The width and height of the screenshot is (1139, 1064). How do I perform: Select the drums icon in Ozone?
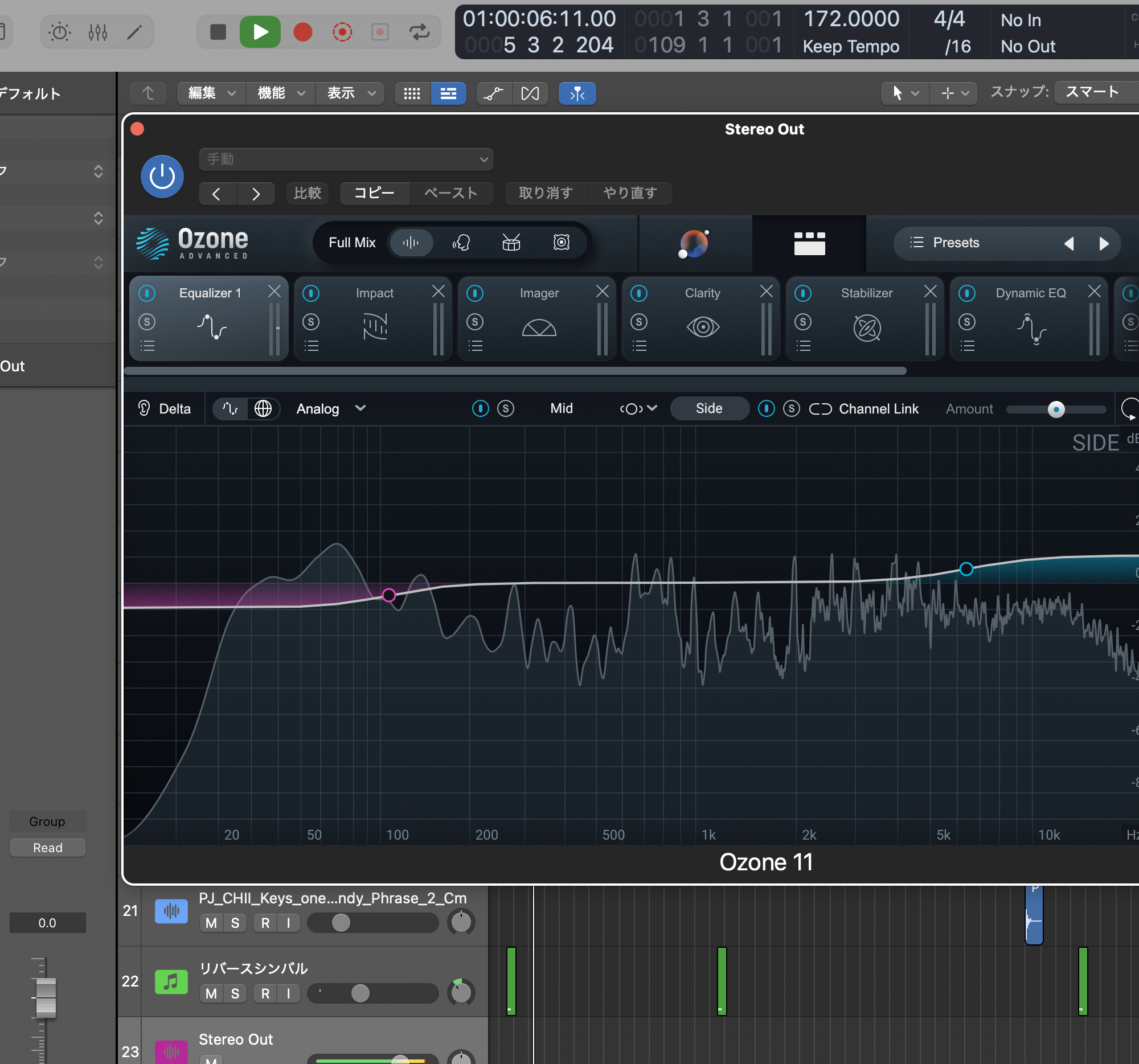pos(511,243)
